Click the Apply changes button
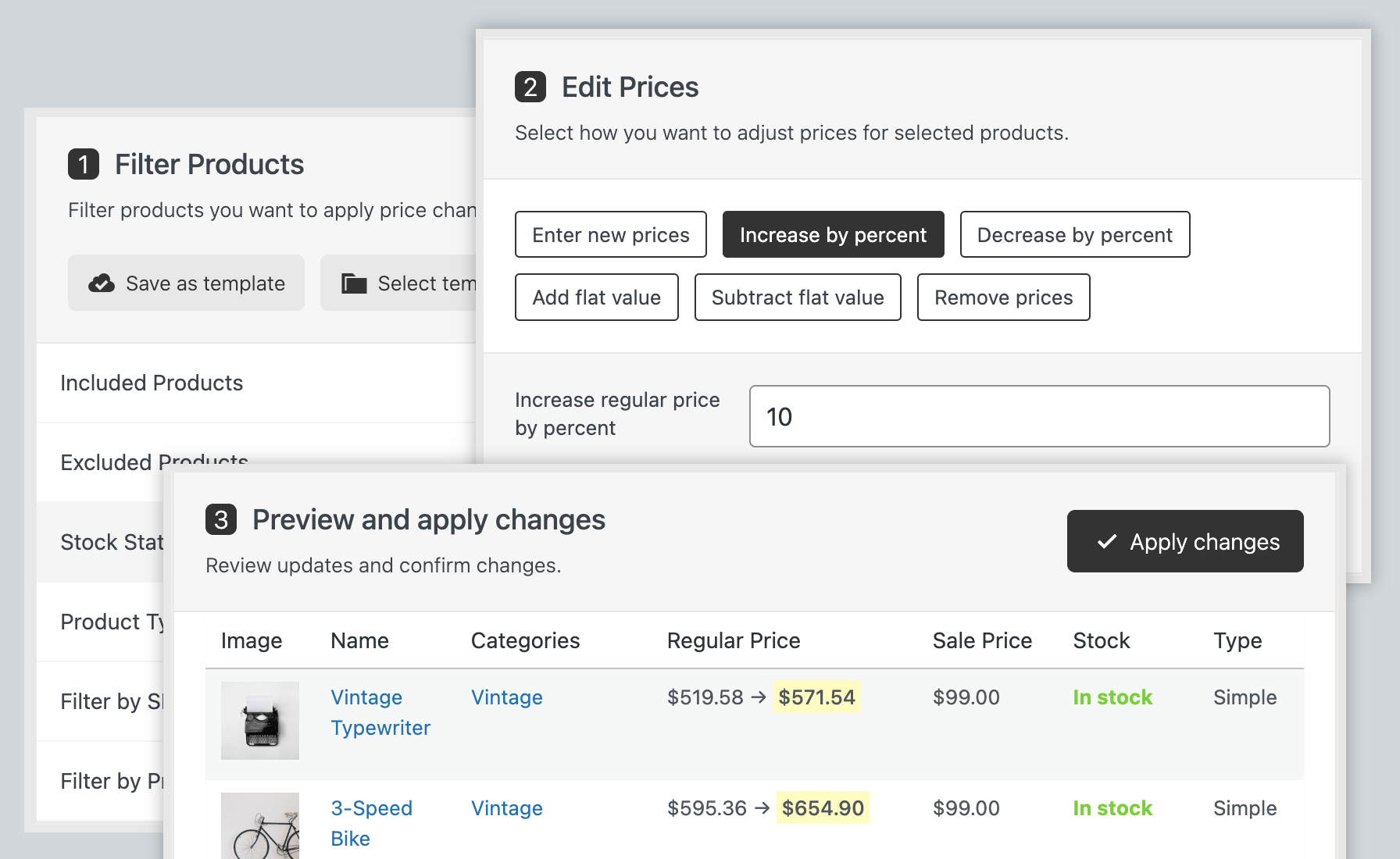 pos(1184,542)
